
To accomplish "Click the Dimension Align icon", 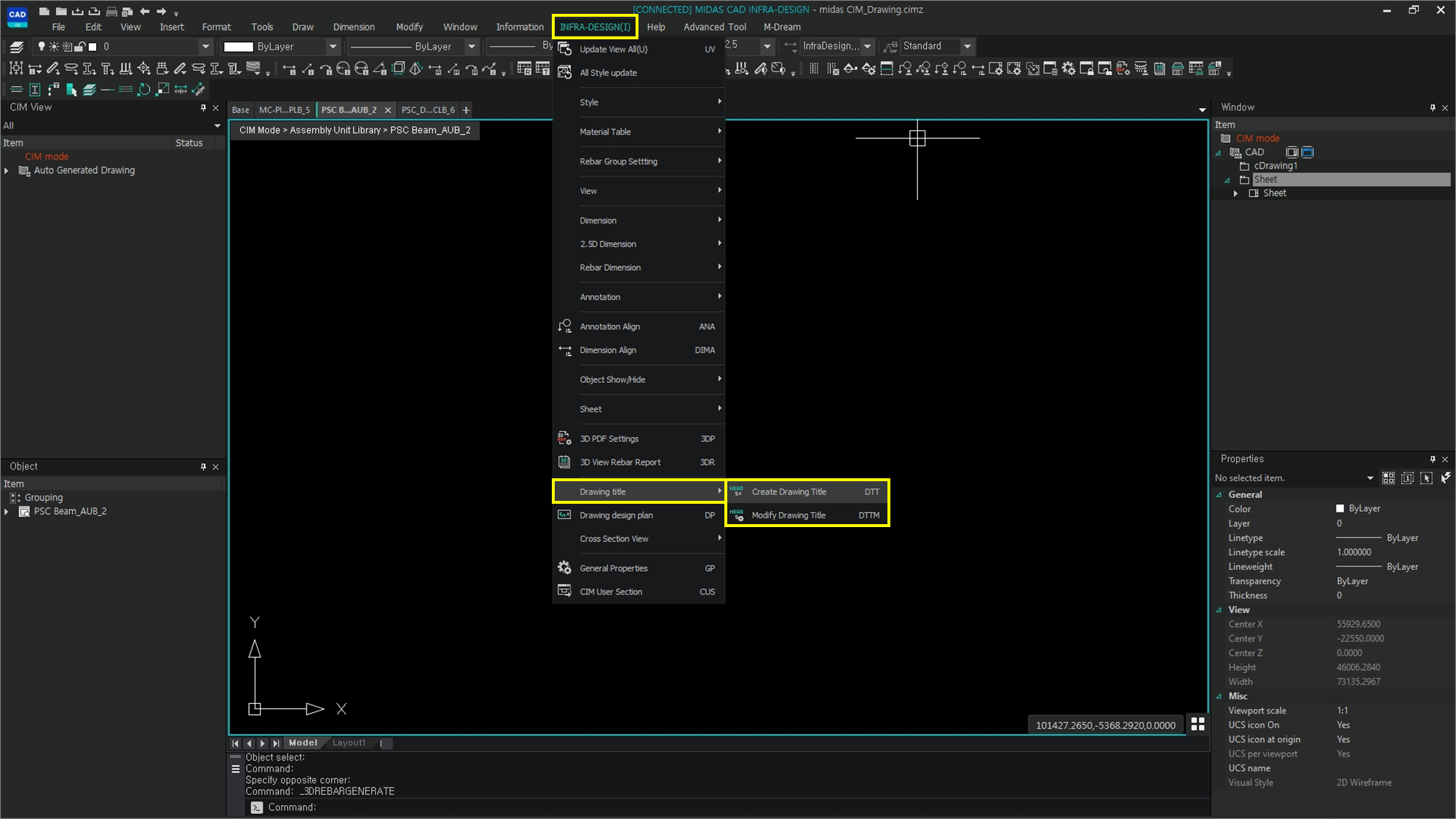I will 564,350.
